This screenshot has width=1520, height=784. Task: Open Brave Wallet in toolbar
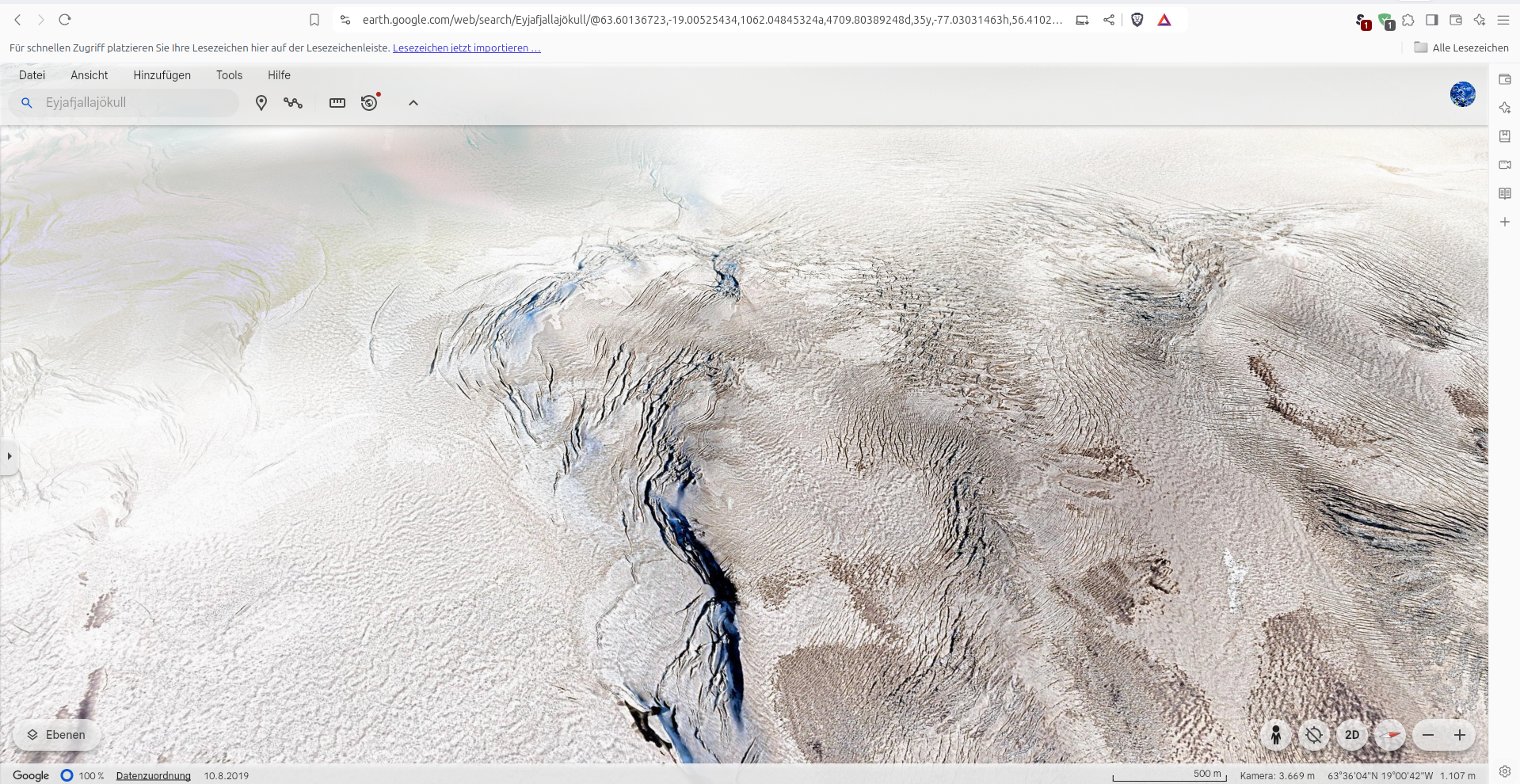[x=1456, y=20]
